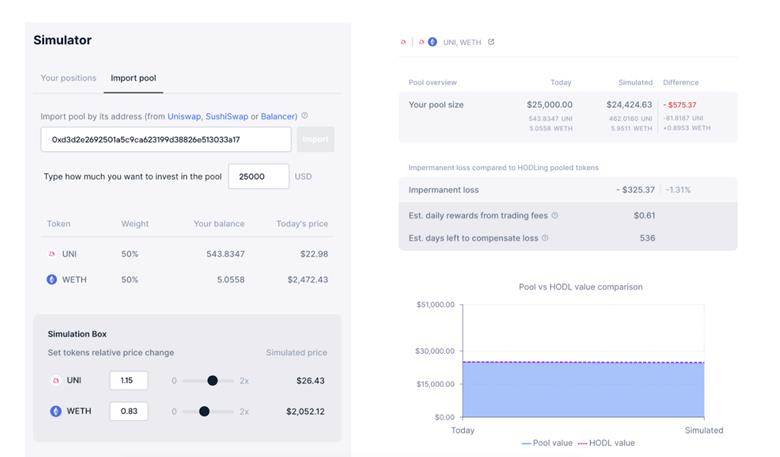This screenshot has height=457, width=780.
Task: Open the Uniswap link
Action: pyautogui.click(x=184, y=116)
